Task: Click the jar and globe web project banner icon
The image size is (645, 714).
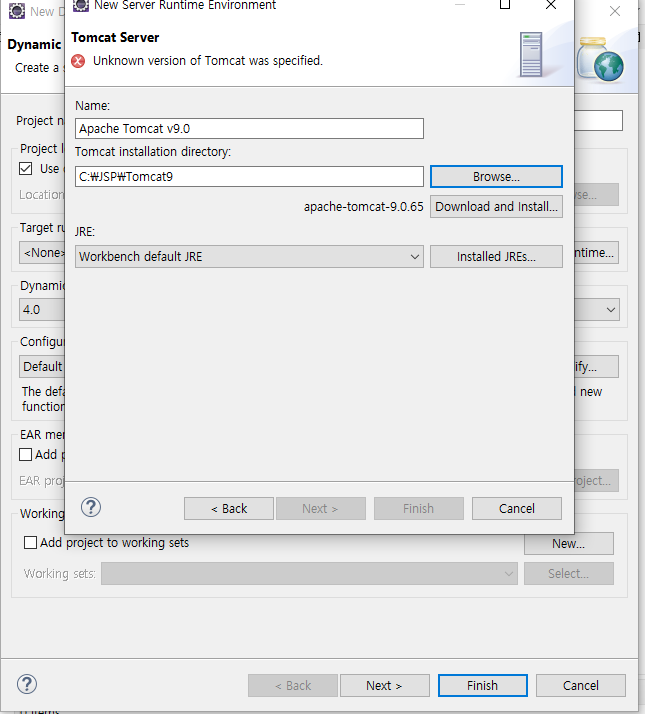Action: tap(600, 60)
